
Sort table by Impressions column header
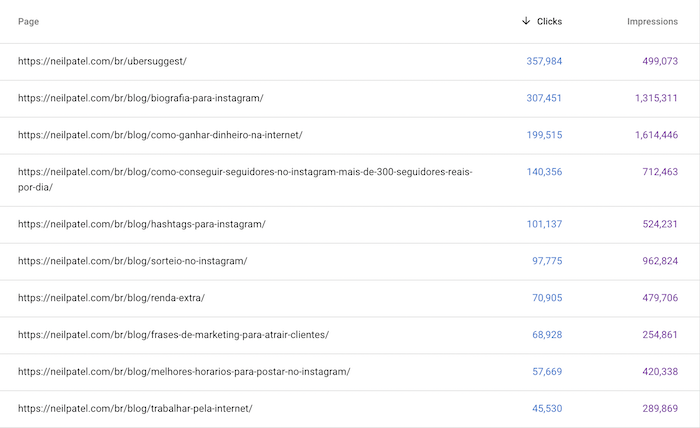pyautogui.click(x=652, y=21)
